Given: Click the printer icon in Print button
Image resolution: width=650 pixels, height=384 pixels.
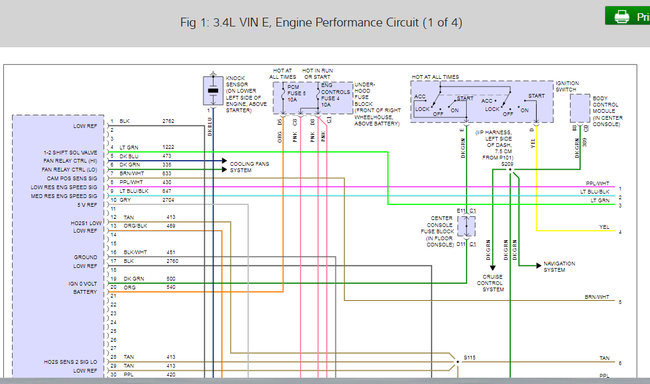Looking at the screenshot, I should 621,17.
